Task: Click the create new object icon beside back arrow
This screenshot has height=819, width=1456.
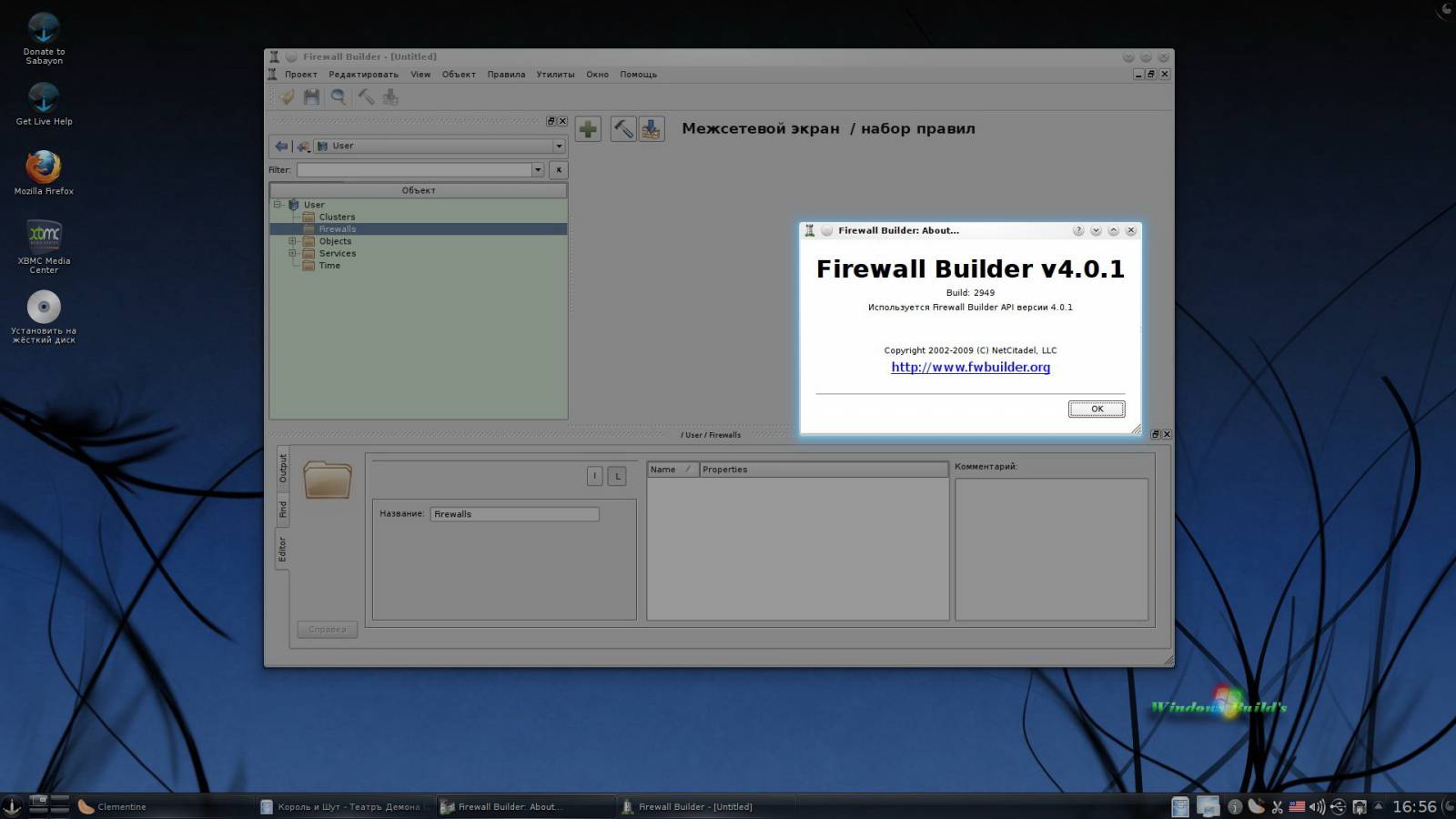Action: (x=303, y=146)
